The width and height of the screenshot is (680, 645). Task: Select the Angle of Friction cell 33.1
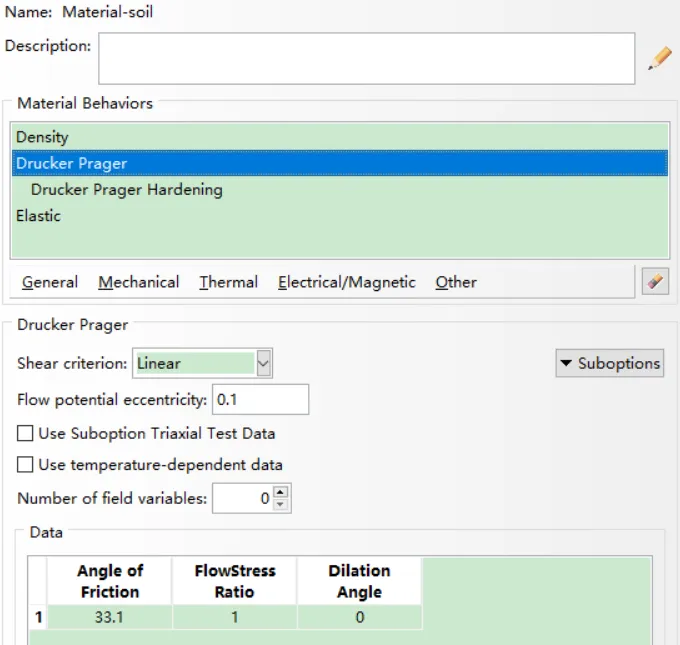(x=110, y=617)
